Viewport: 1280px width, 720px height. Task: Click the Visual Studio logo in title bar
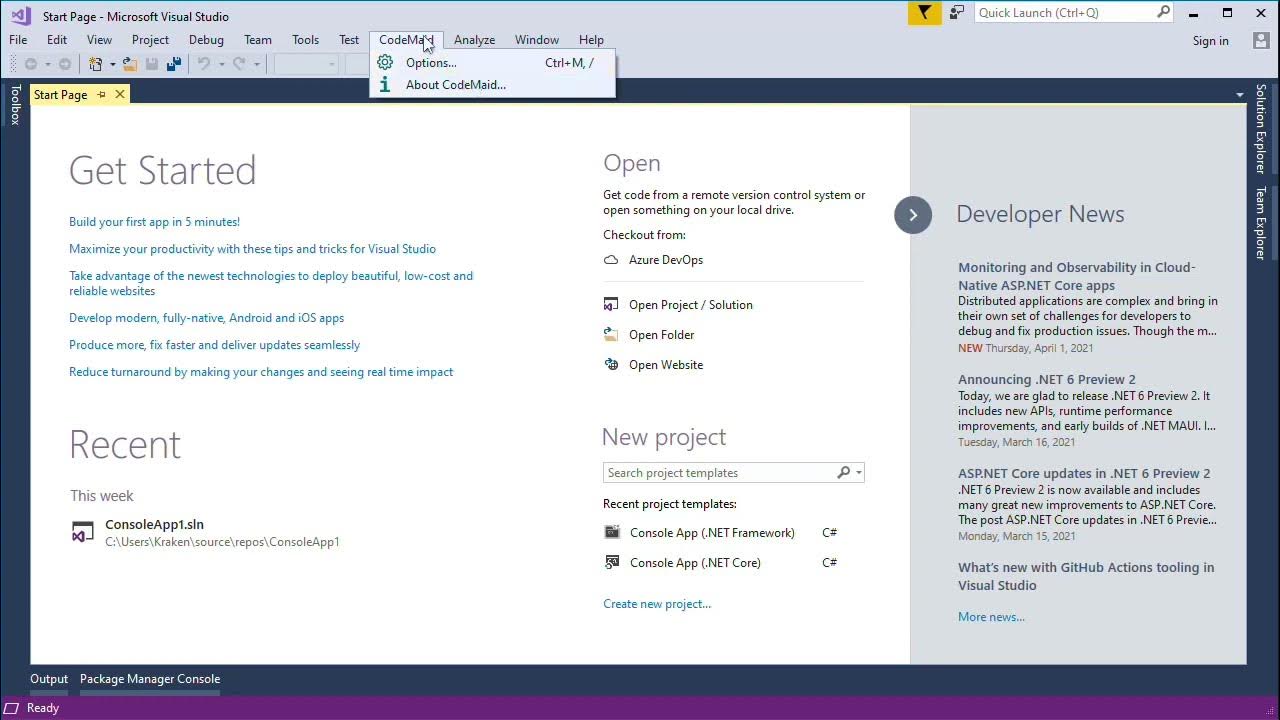pyautogui.click(x=21, y=15)
